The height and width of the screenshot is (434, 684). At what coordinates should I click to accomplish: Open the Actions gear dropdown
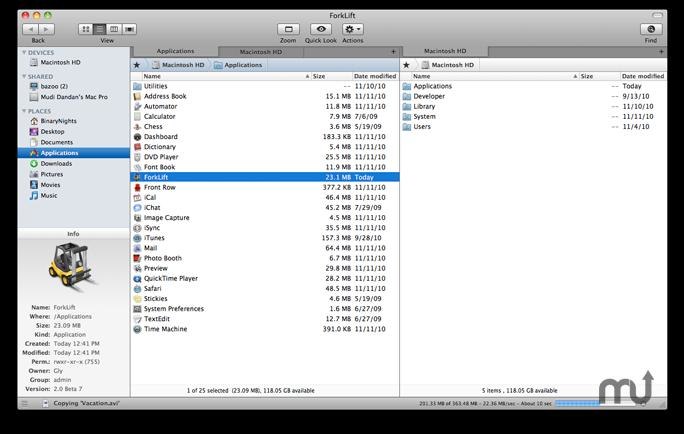(x=352, y=29)
